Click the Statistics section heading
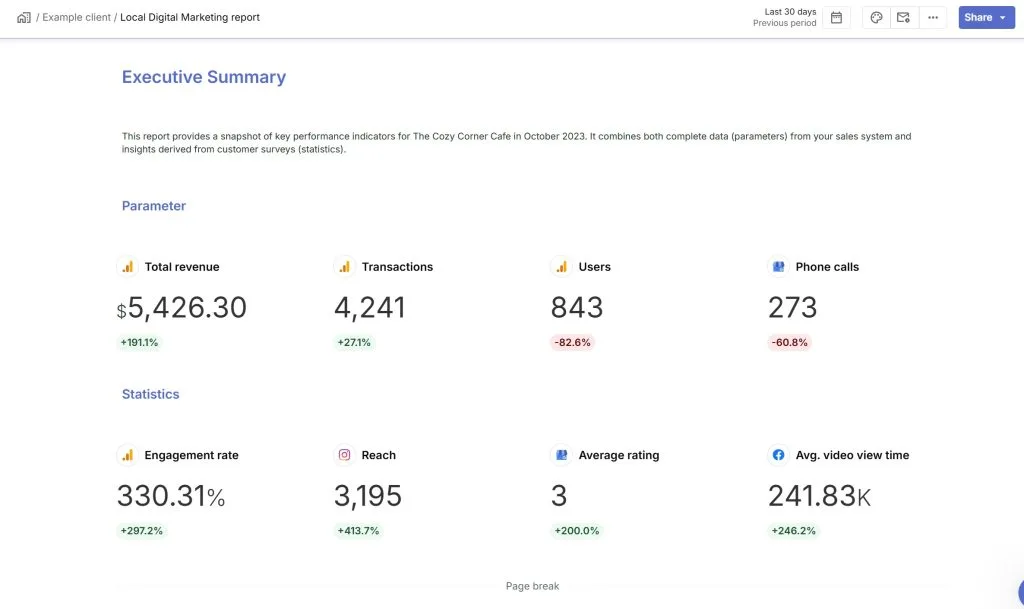Viewport: 1024px width, 609px height. click(x=150, y=394)
